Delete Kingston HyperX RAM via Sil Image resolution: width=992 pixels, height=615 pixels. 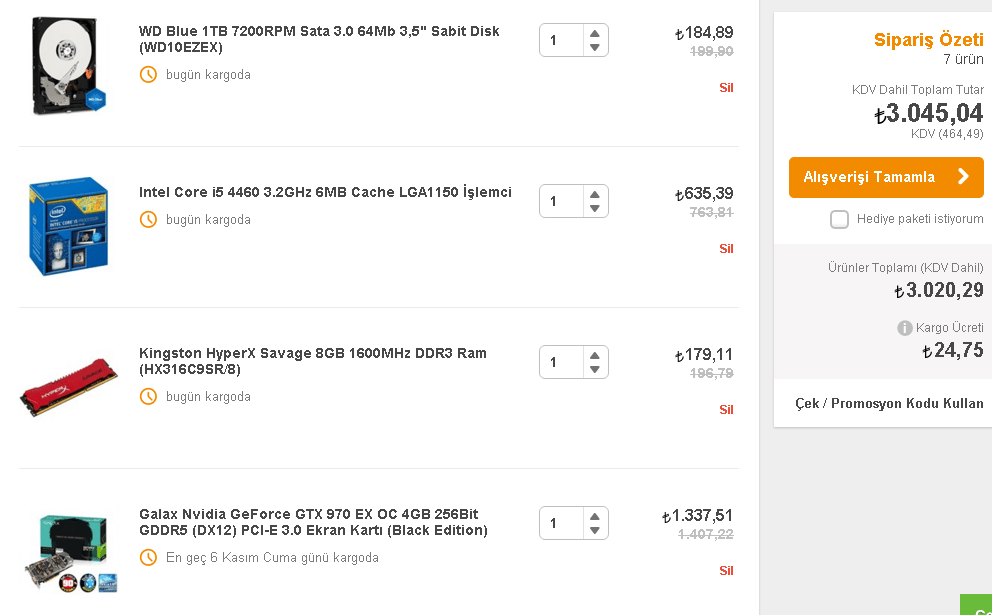[726, 410]
